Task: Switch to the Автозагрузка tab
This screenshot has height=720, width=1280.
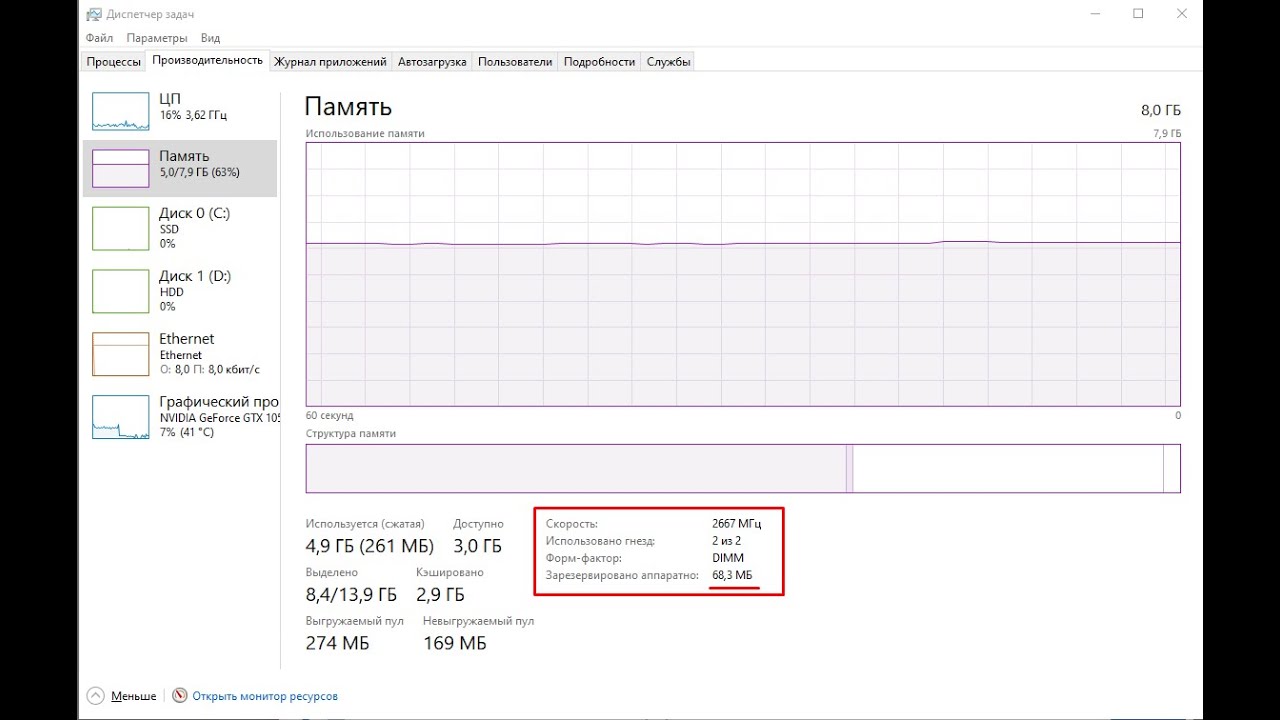Action: click(x=432, y=62)
